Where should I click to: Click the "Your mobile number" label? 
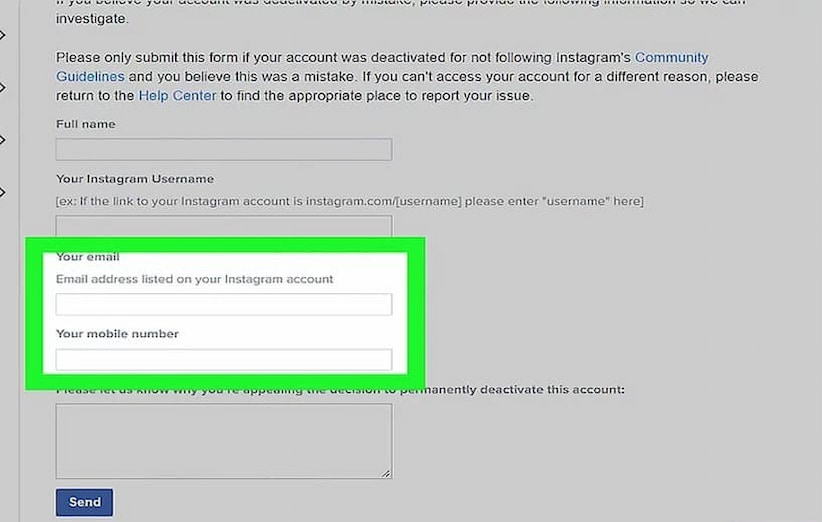[x=117, y=333]
